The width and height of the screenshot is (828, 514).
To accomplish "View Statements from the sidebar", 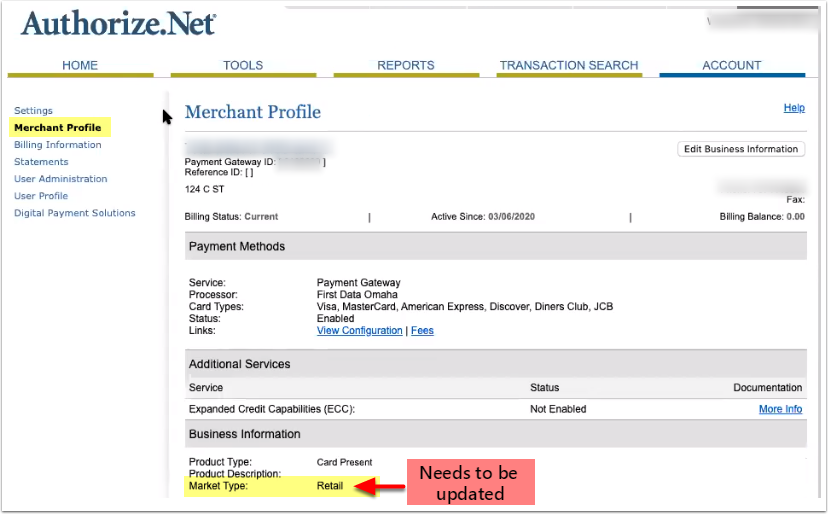I will (x=41, y=162).
